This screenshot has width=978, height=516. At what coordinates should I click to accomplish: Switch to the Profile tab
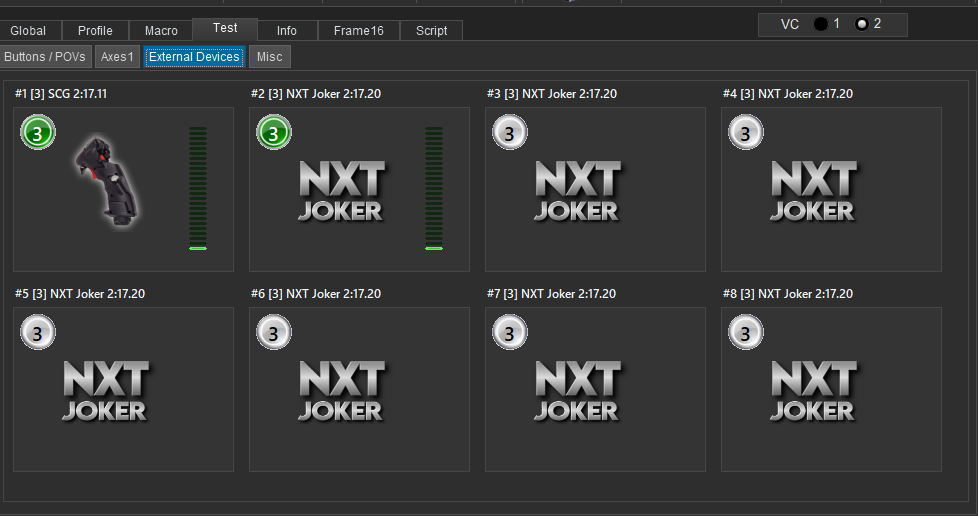[95, 31]
